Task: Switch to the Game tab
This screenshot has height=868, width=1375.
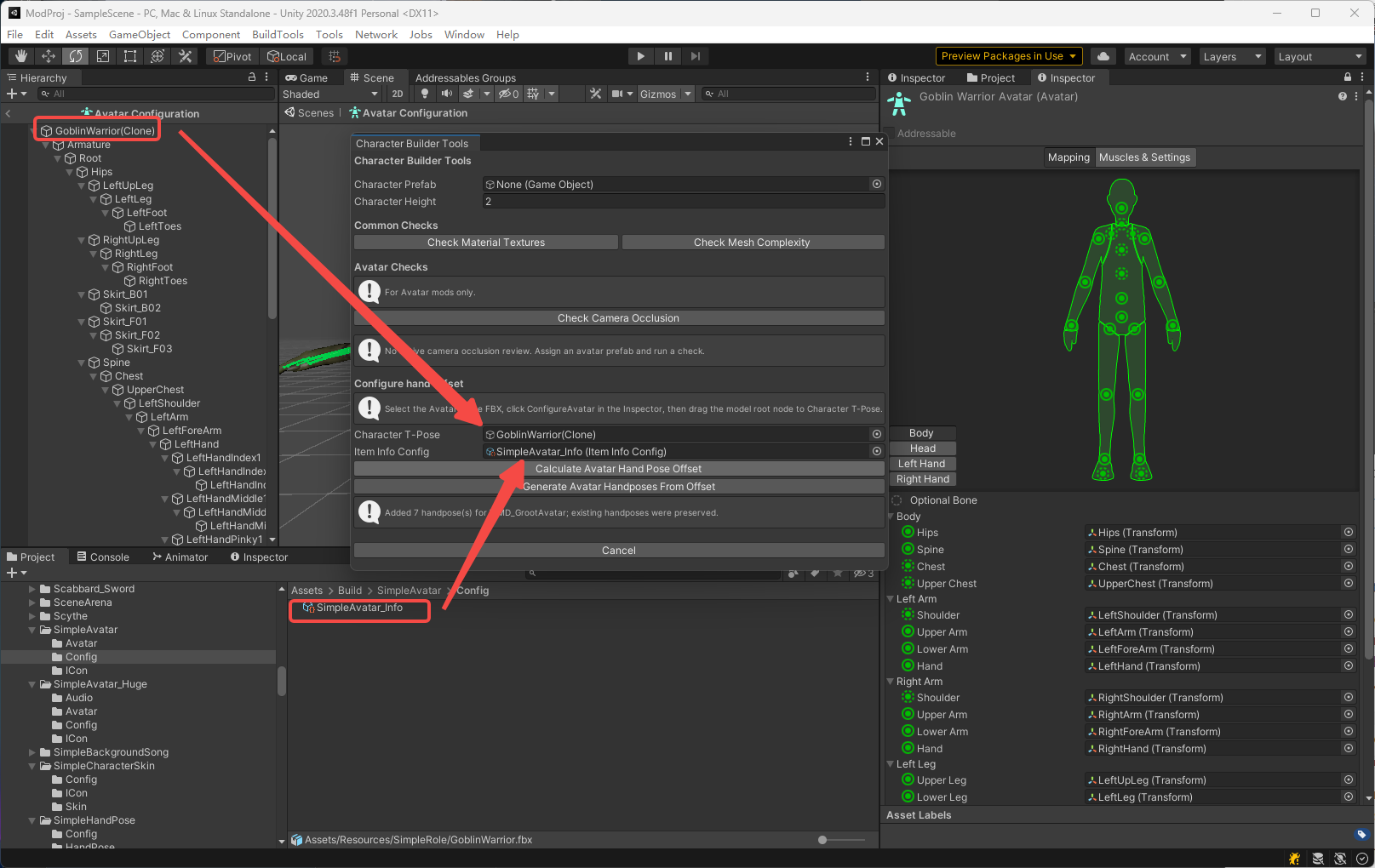Action: [307, 77]
